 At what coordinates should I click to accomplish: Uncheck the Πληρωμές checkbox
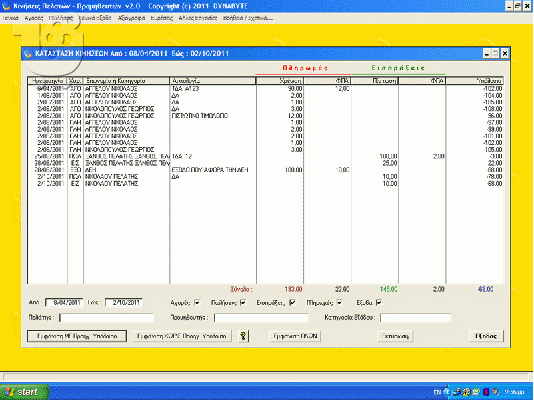click(x=340, y=302)
